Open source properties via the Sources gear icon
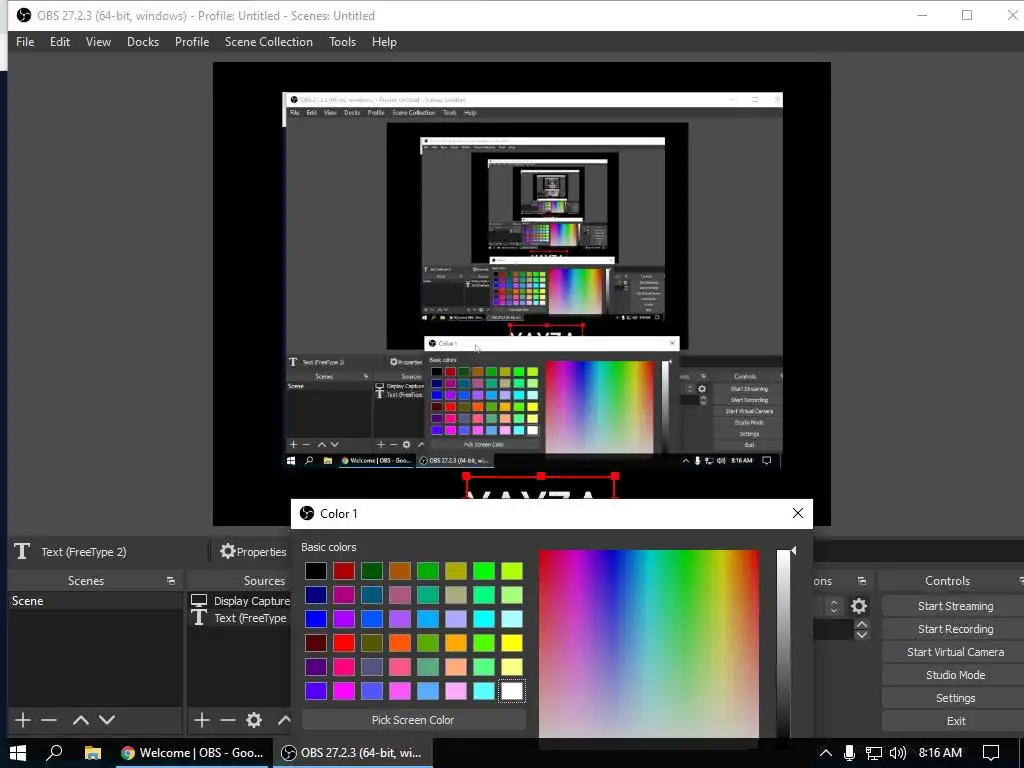This screenshot has width=1024, height=768. [254, 720]
